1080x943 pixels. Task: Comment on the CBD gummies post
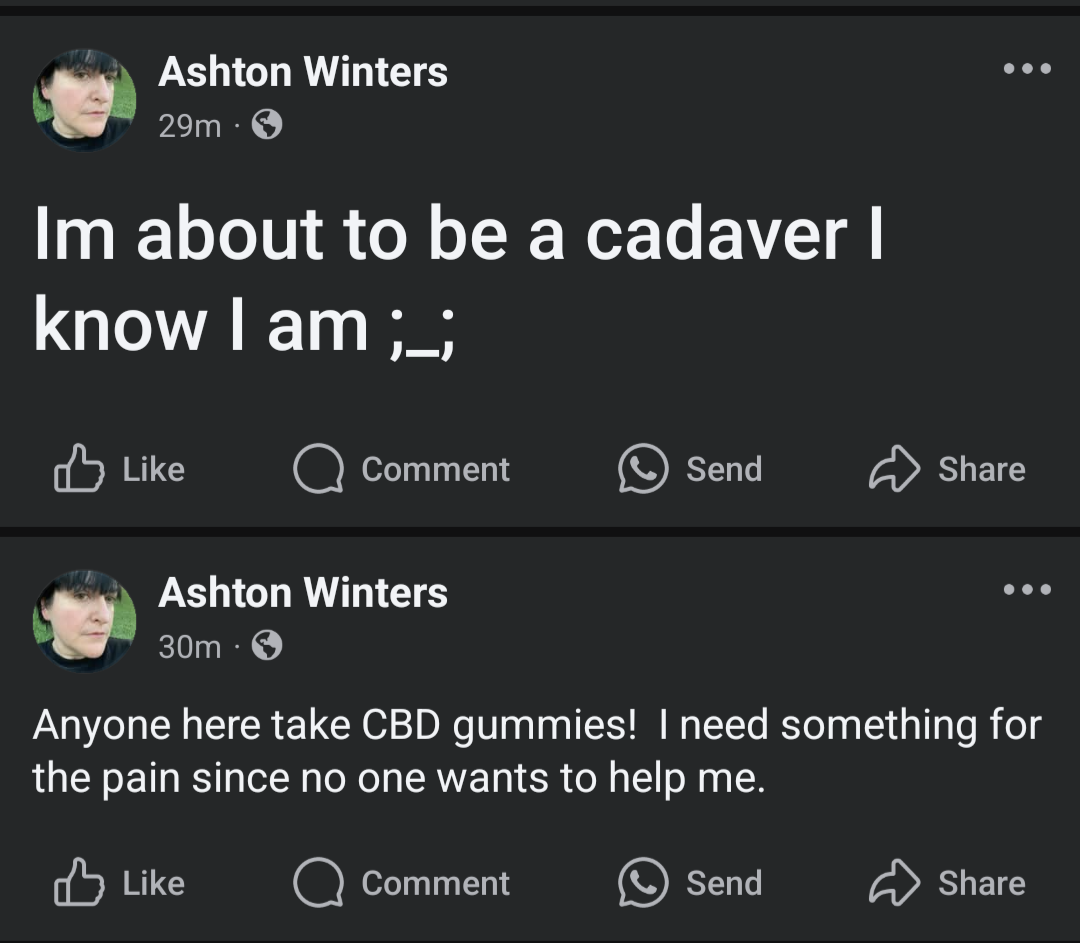(401, 882)
